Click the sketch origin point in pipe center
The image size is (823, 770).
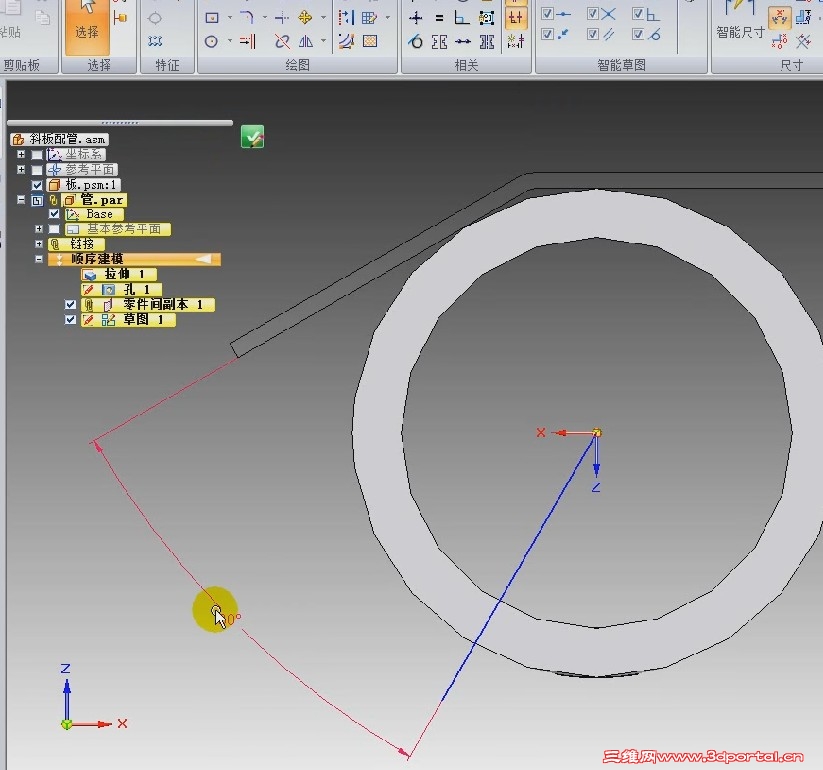597,433
